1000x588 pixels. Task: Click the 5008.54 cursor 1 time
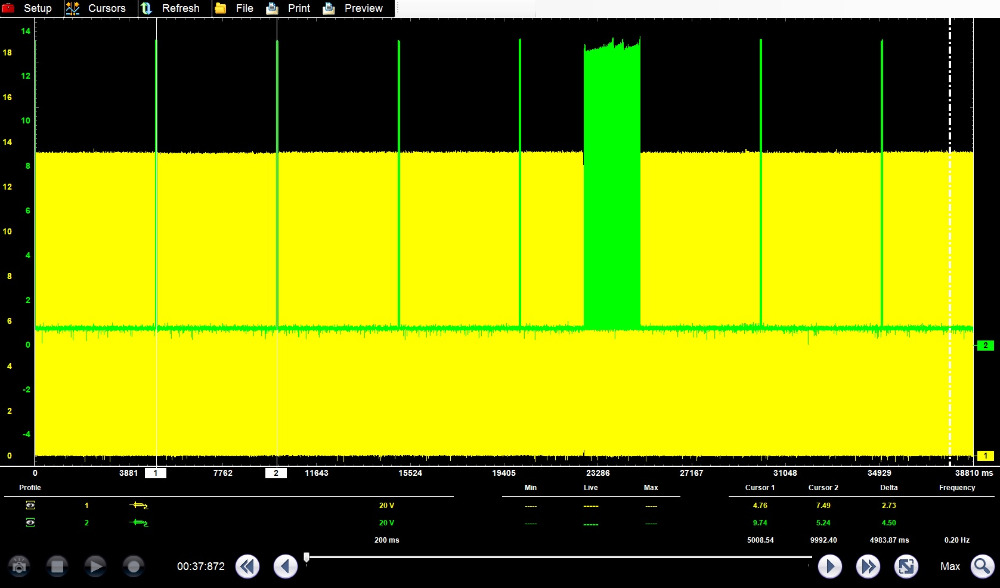click(760, 540)
